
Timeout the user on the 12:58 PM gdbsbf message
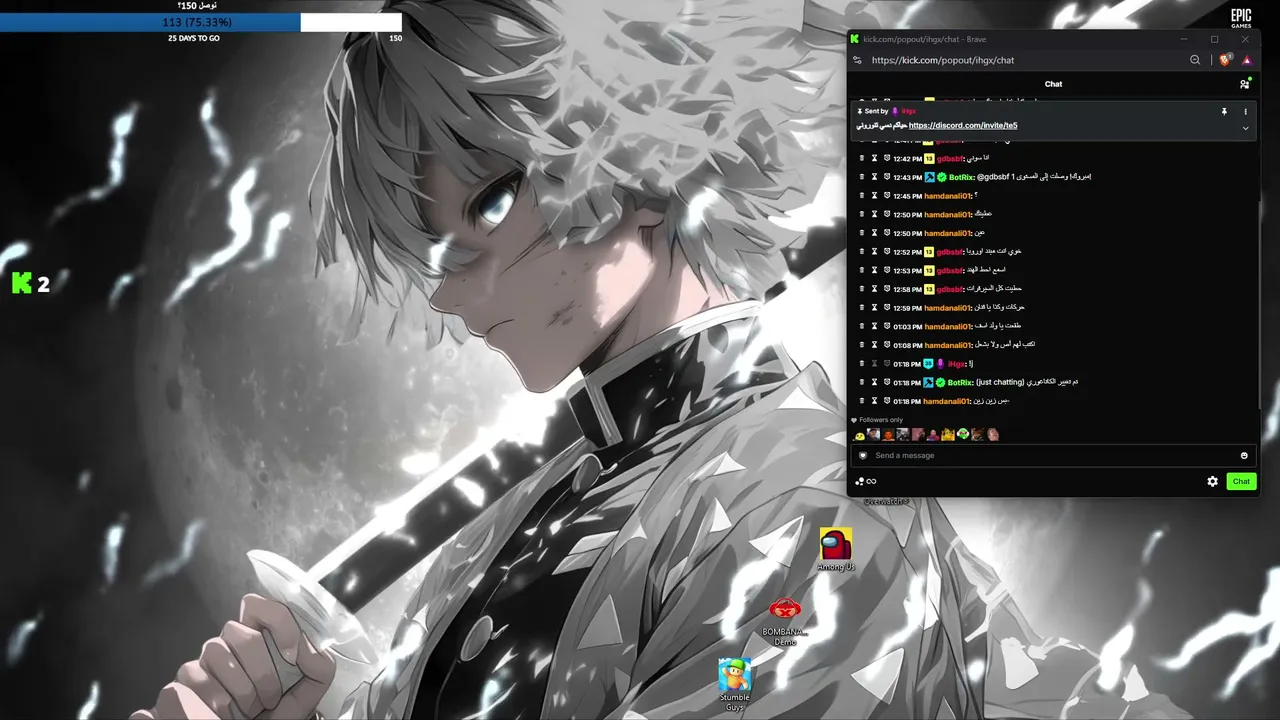point(874,289)
